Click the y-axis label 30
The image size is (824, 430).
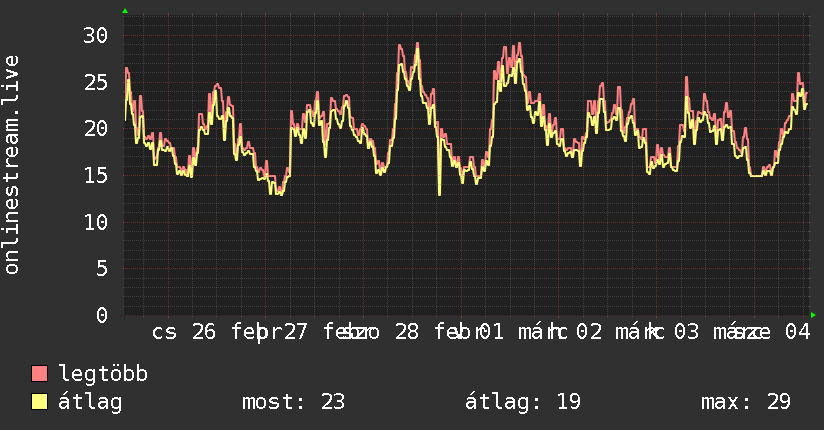click(x=96, y=36)
